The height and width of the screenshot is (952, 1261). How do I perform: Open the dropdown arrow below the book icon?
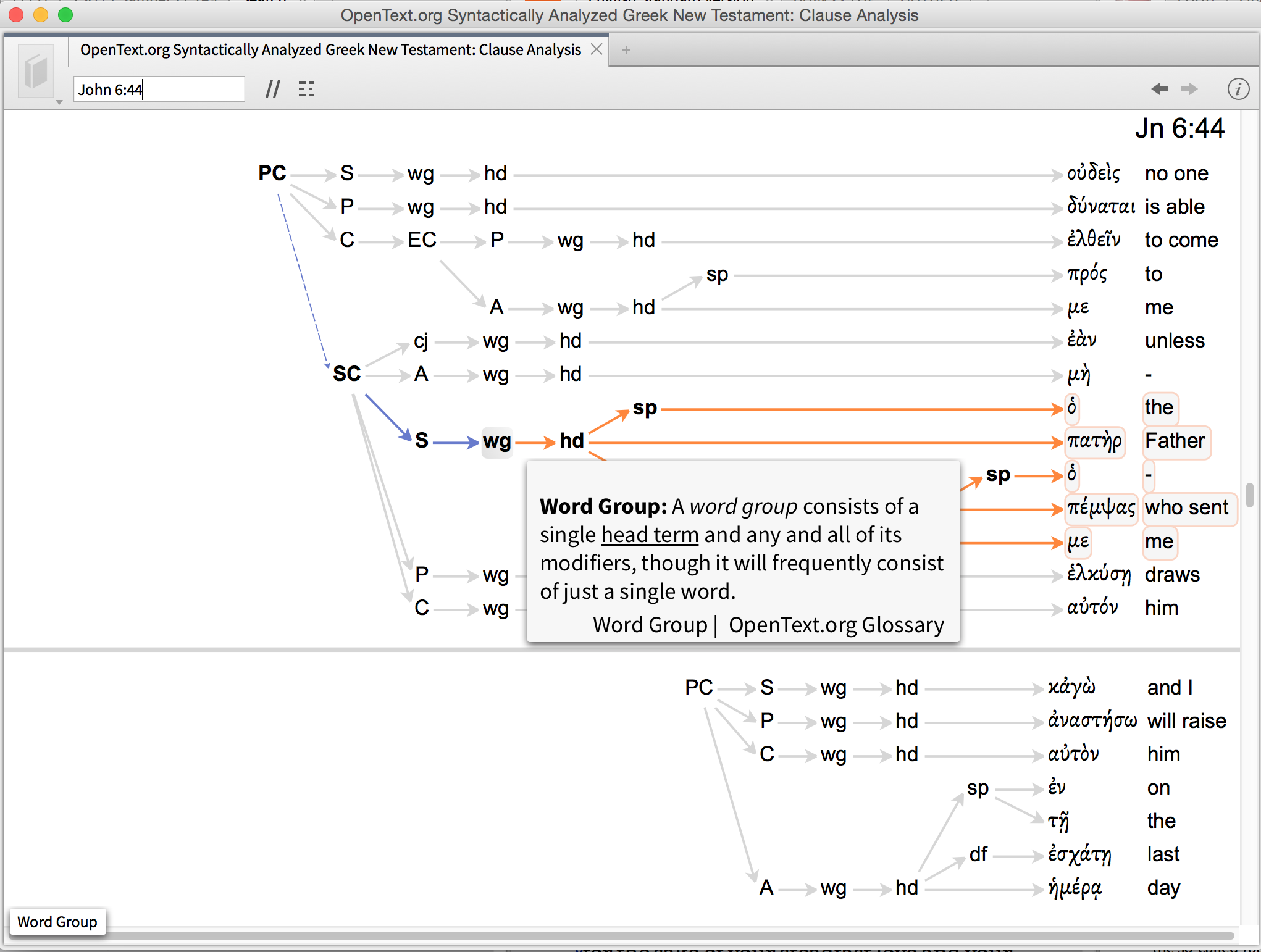[x=59, y=102]
